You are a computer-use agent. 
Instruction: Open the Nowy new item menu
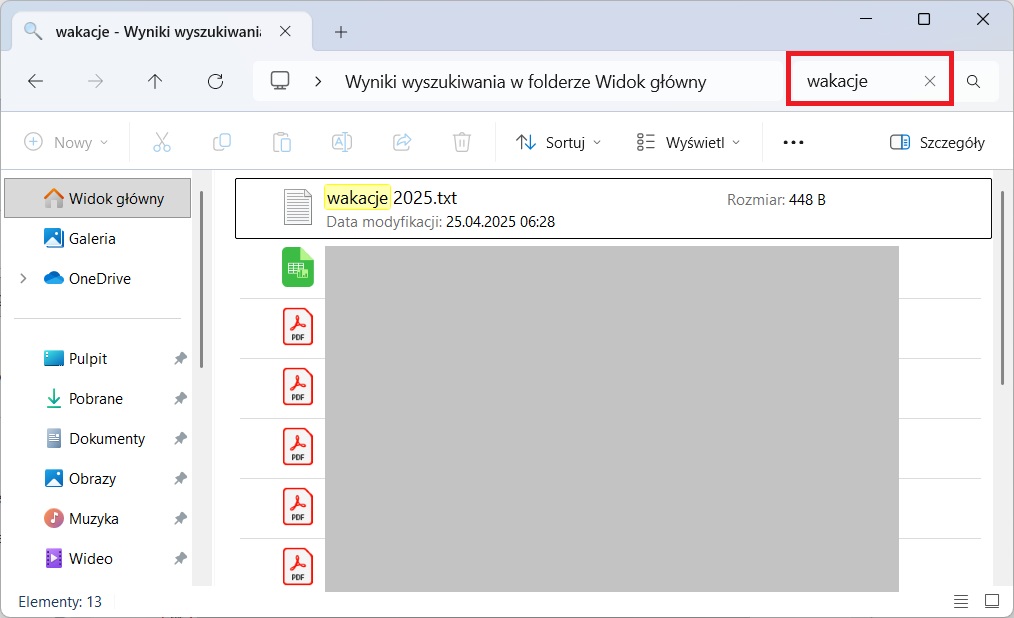[x=66, y=142]
